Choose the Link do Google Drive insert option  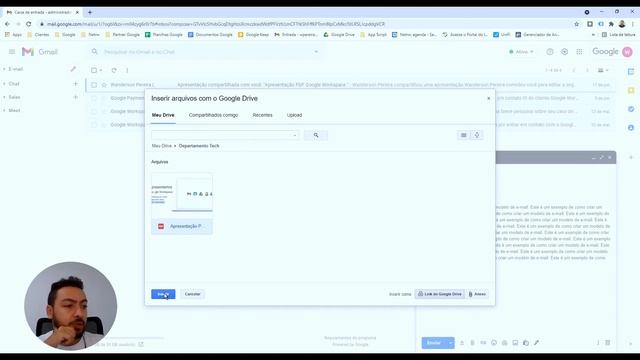coord(440,294)
